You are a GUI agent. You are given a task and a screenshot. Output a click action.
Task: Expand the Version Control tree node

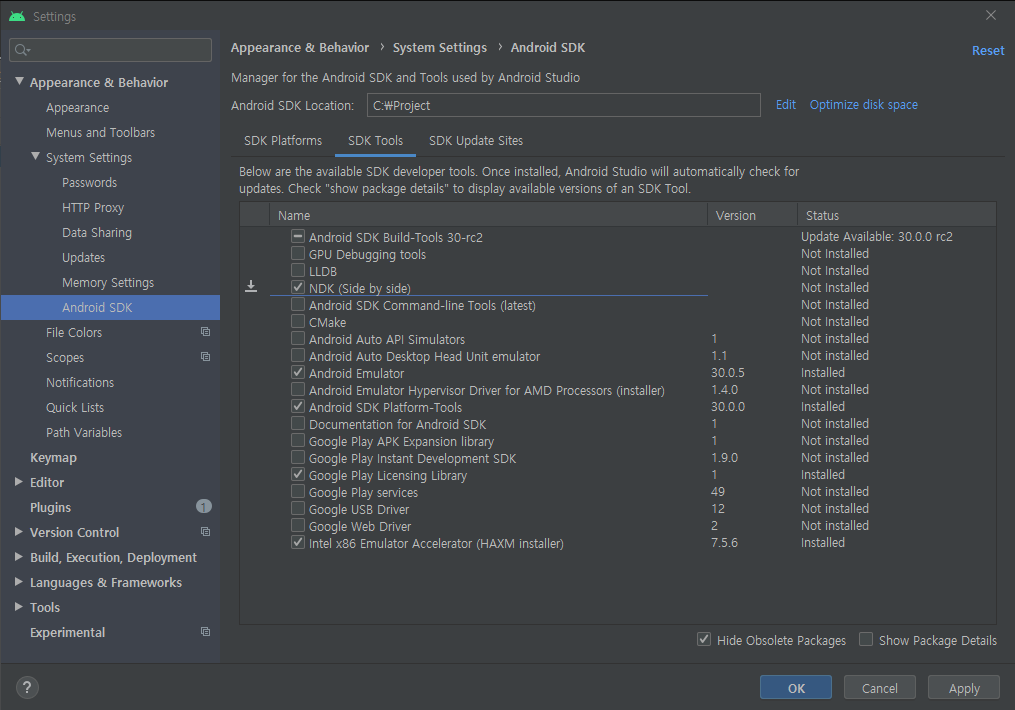coord(19,531)
